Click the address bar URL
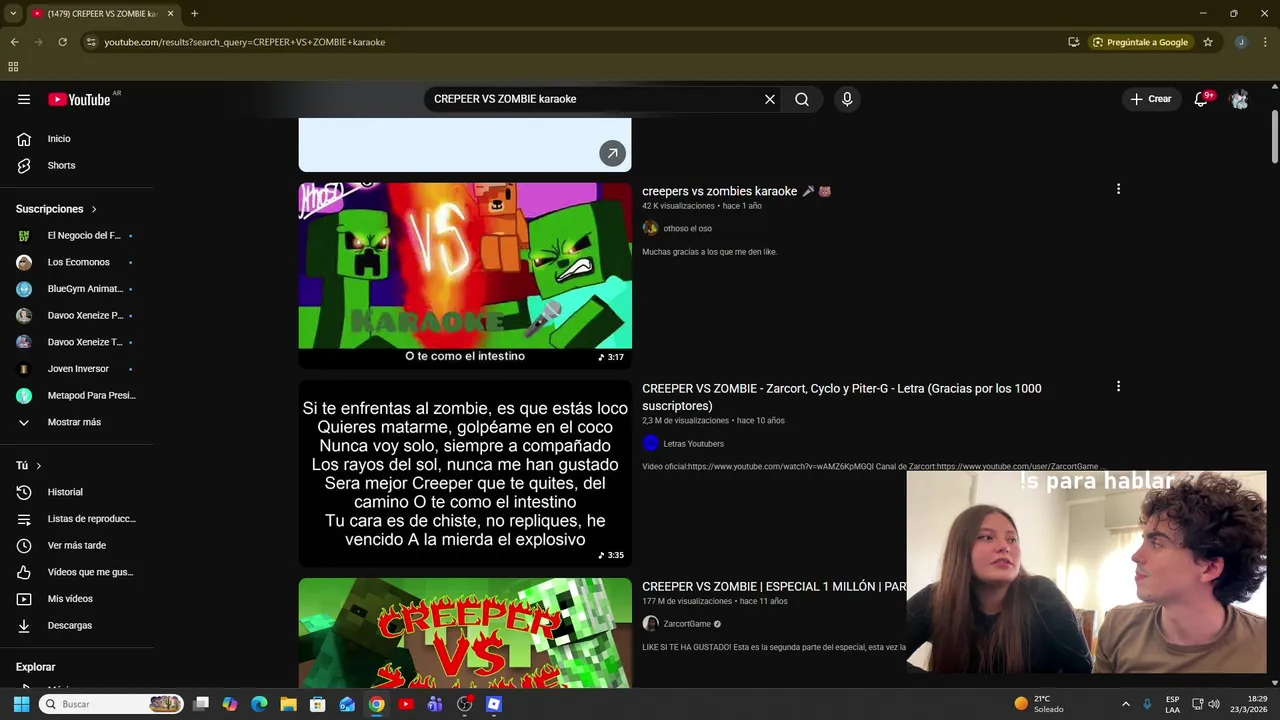This screenshot has width=1280, height=720. tap(245, 42)
